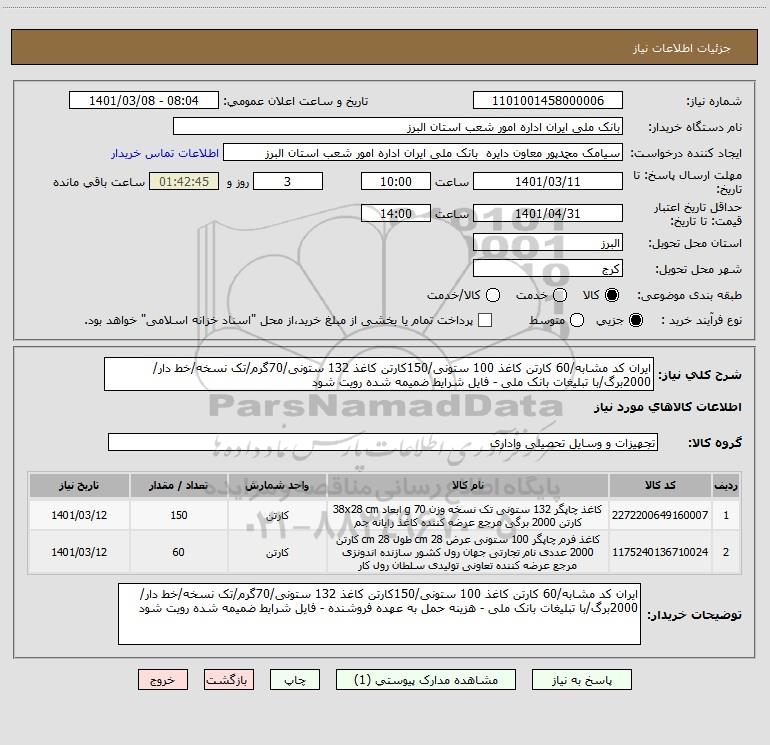Toggle اسناد خزانه اسلامی payment checkbox
This screenshot has width=770, height=745.
tap(485, 320)
